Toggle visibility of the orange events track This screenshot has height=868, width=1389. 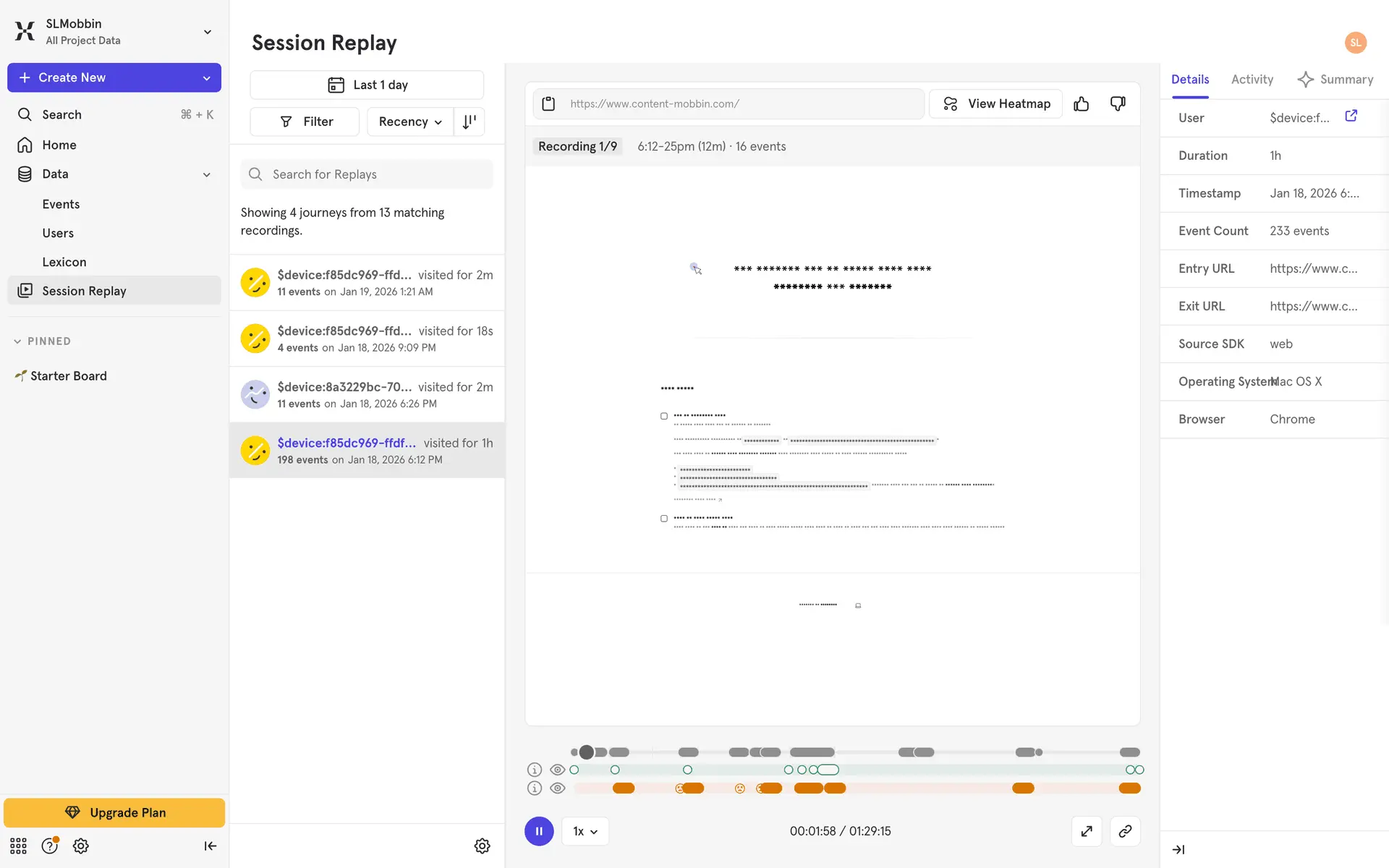tap(557, 788)
